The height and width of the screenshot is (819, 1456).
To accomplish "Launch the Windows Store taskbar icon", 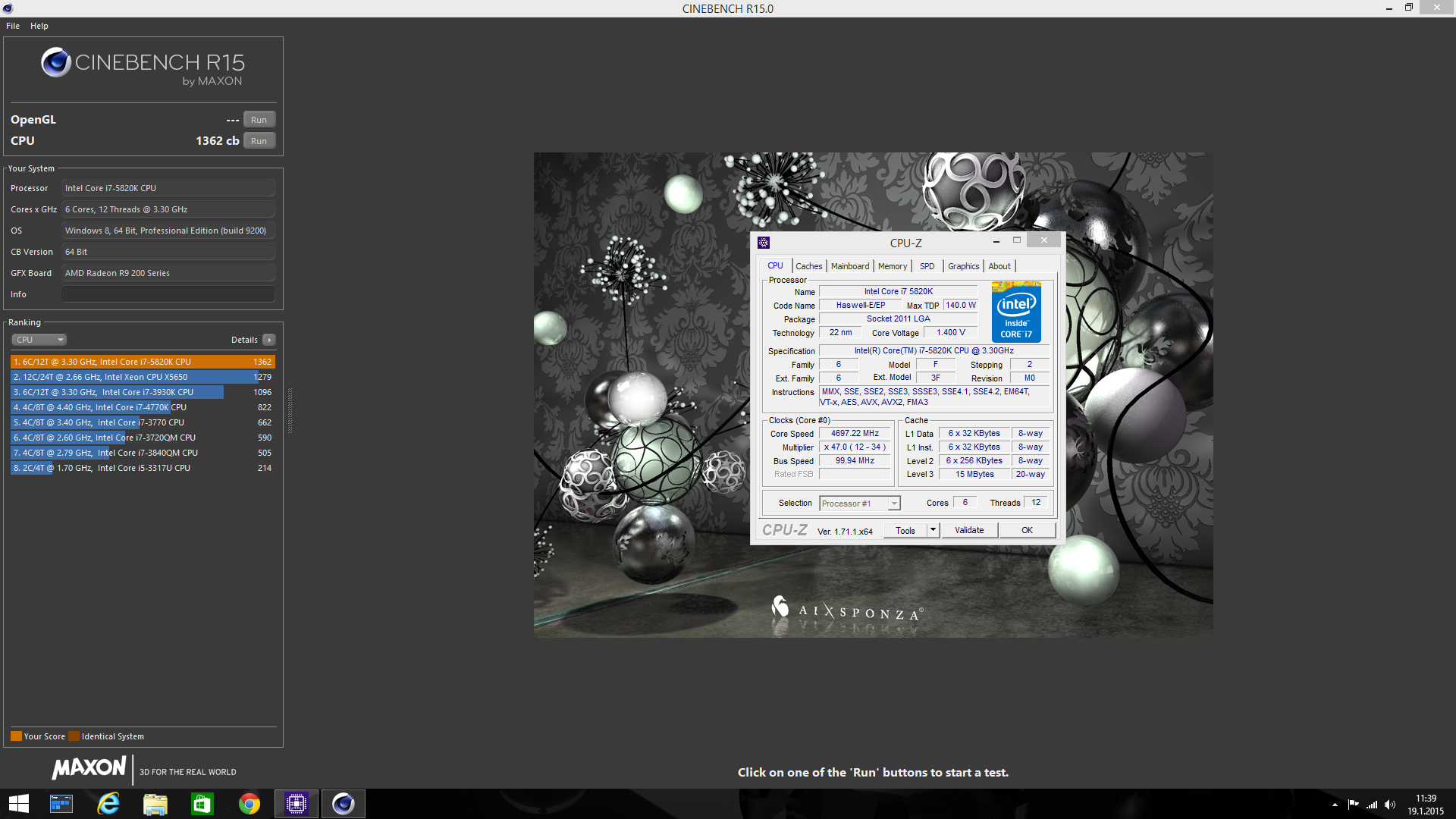I will tap(202, 804).
